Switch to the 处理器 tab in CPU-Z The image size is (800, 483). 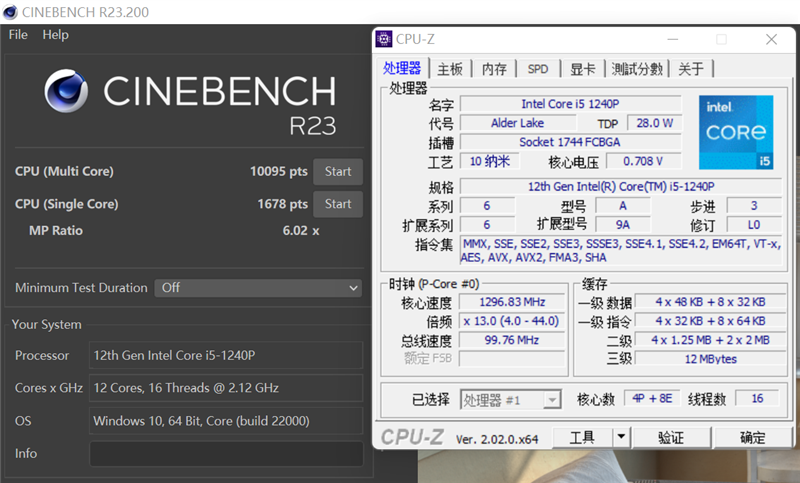pyautogui.click(x=402, y=68)
